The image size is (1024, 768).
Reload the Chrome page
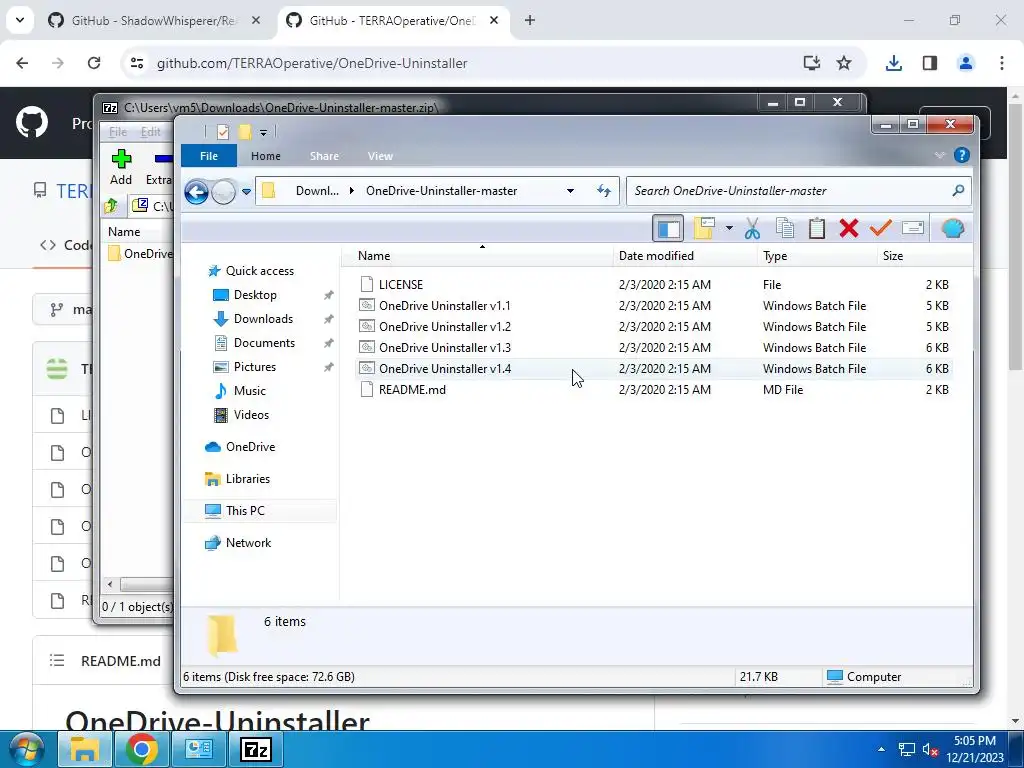[x=94, y=63]
